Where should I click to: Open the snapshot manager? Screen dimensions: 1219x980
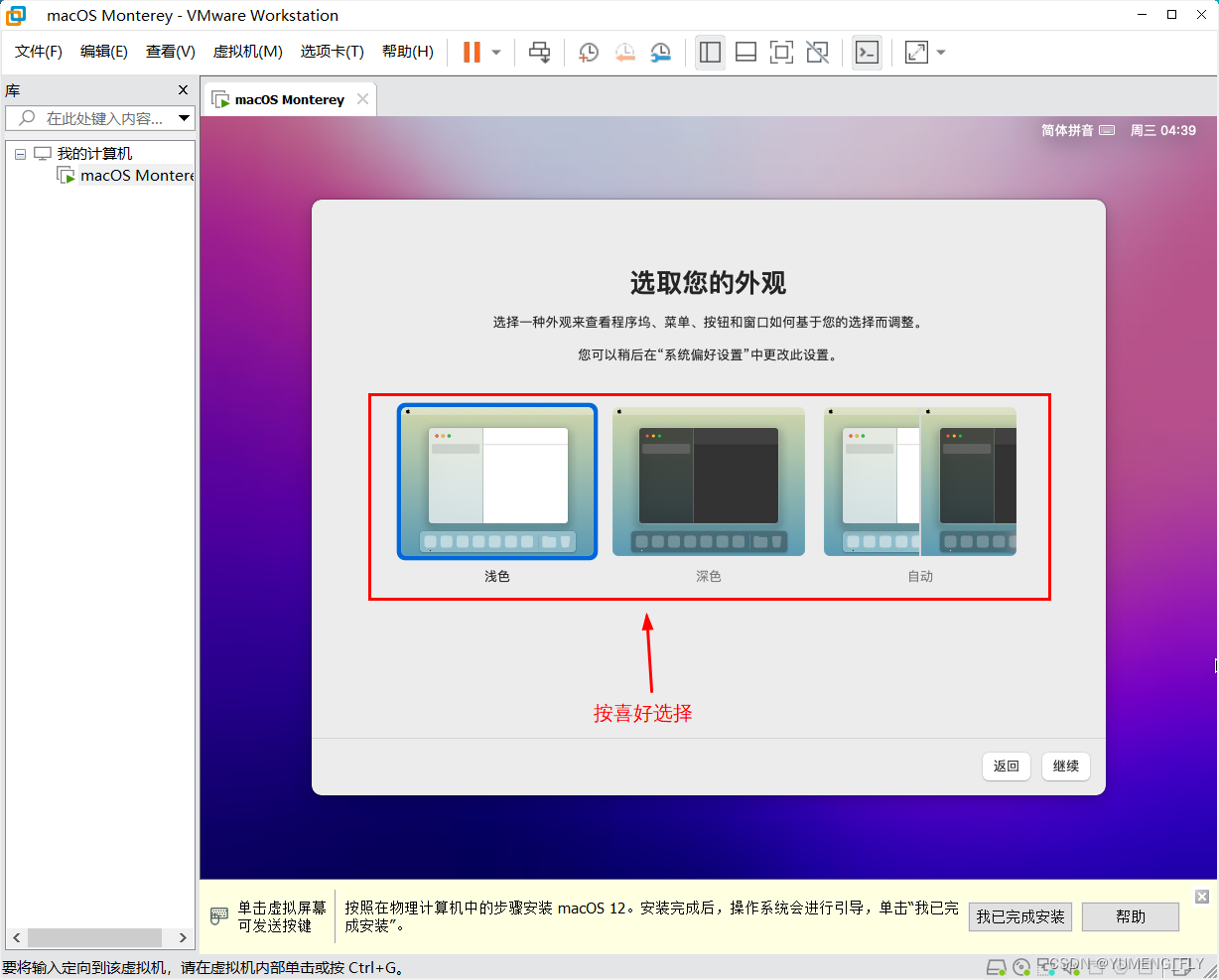point(660,53)
